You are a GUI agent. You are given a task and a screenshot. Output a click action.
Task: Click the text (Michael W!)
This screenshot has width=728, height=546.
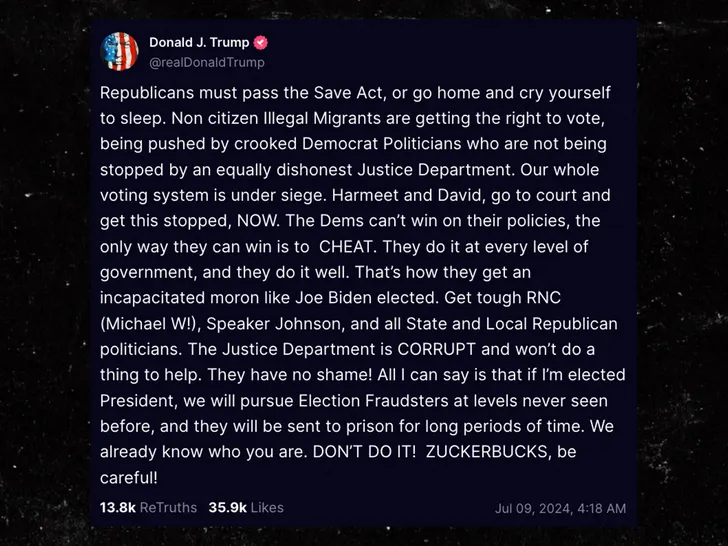pos(150,324)
